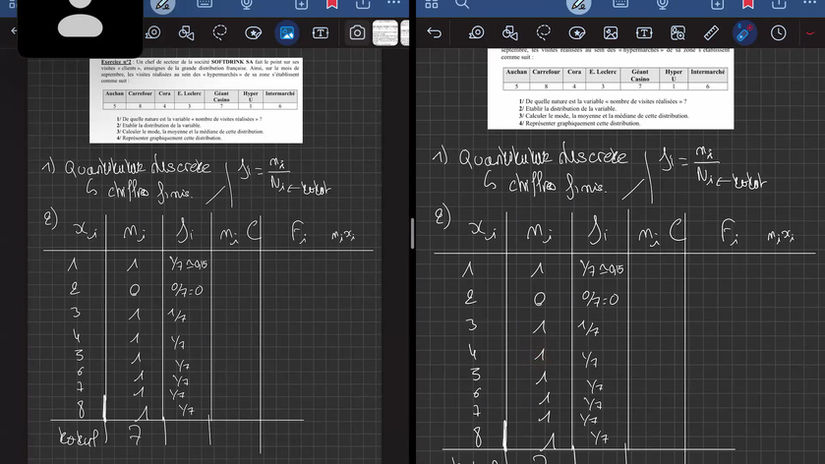Image resolution: width=825 pixels, height=464 pixels.
Task: Open the history clock icon in the right toolbar
Action: (x=778, y=33)
